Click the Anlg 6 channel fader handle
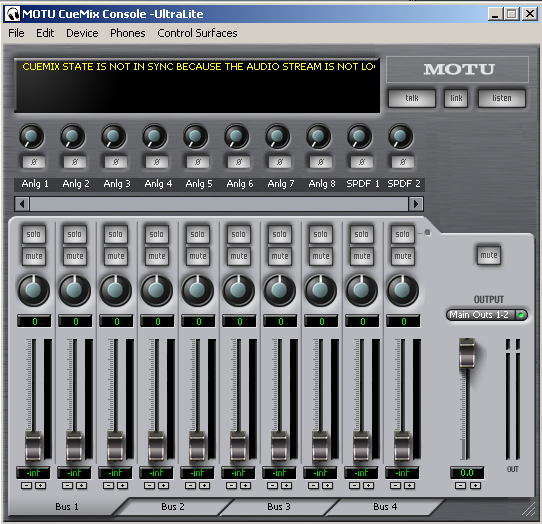 point(239,446)
